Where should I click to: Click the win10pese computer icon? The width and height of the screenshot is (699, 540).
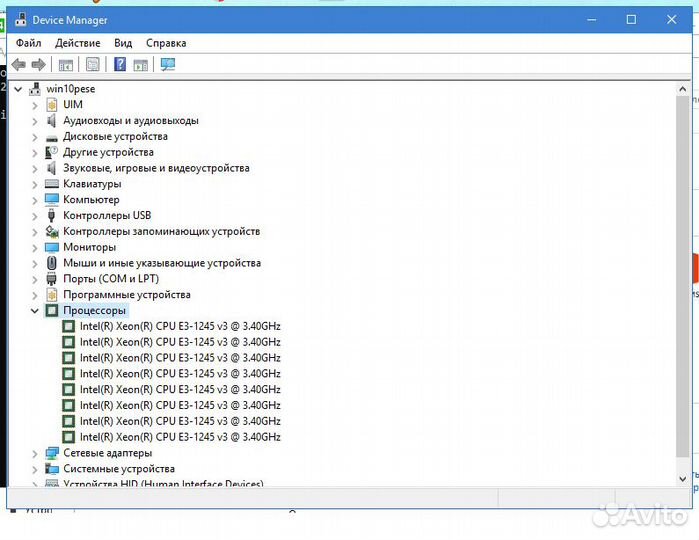pyautogui.click(x=35, y=89)
